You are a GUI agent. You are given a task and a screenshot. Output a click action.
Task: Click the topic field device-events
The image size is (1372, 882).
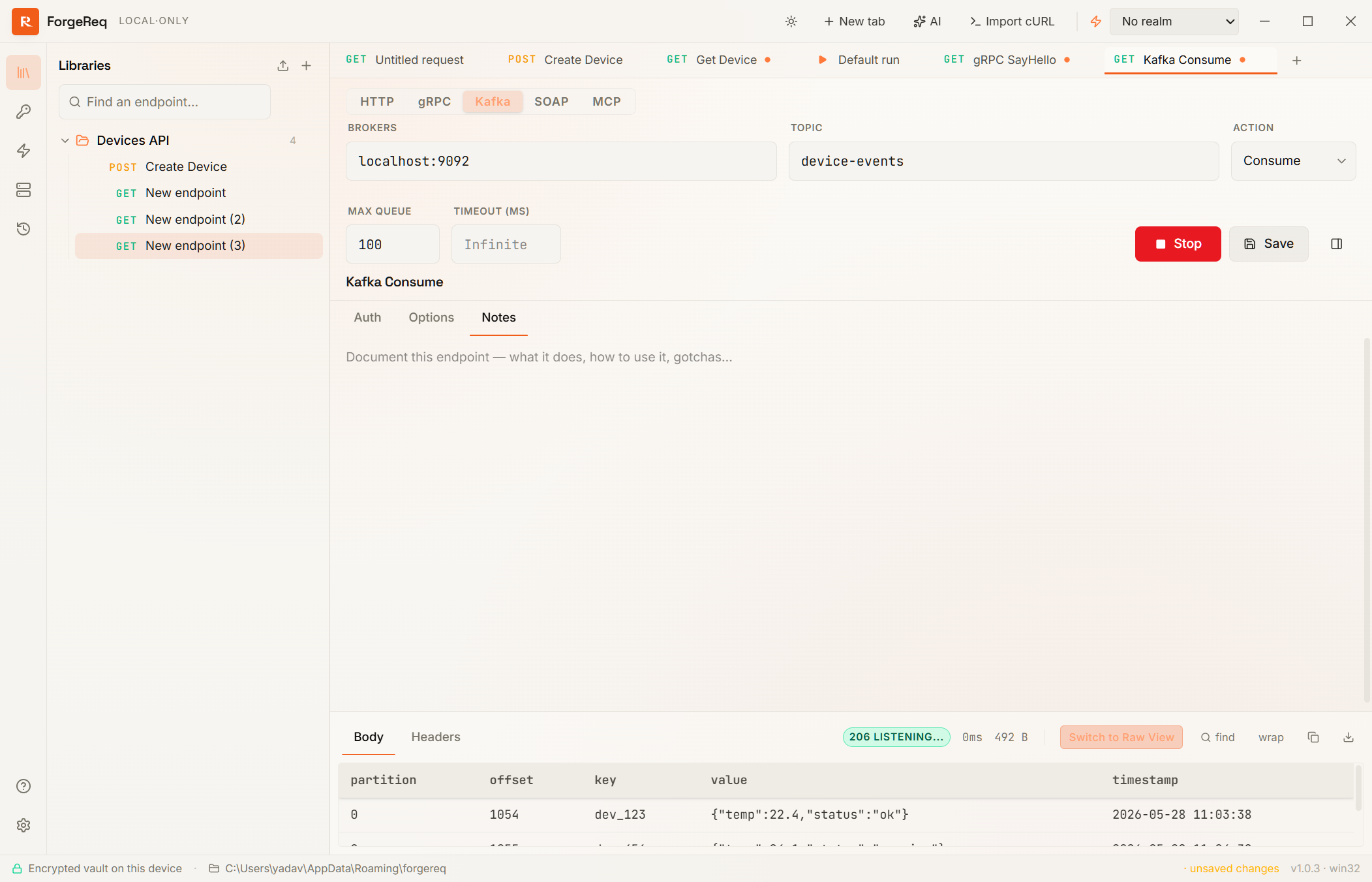coord(1003,161)
